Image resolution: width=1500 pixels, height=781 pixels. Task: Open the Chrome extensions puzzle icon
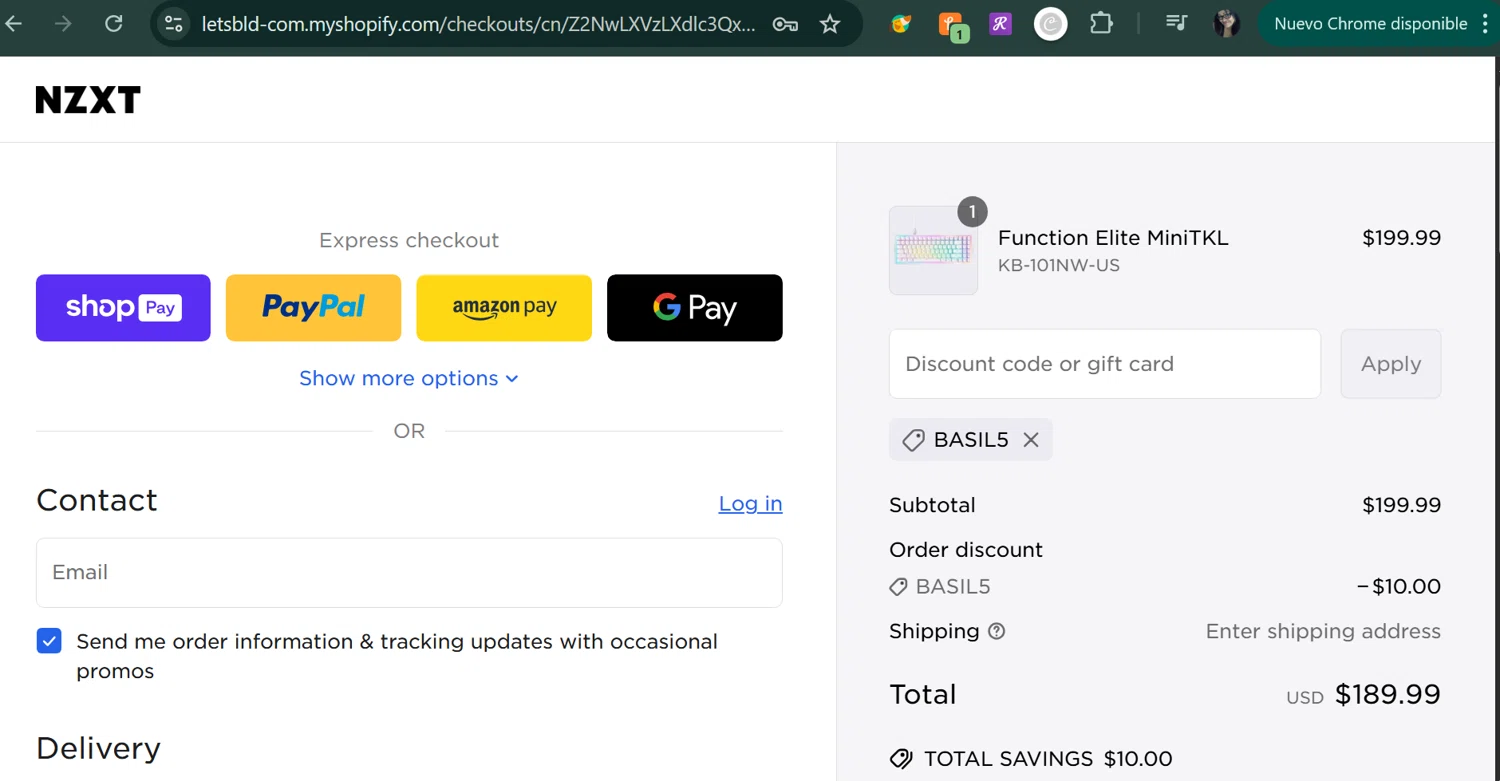pyautogui.click(x=1101, y=23)
